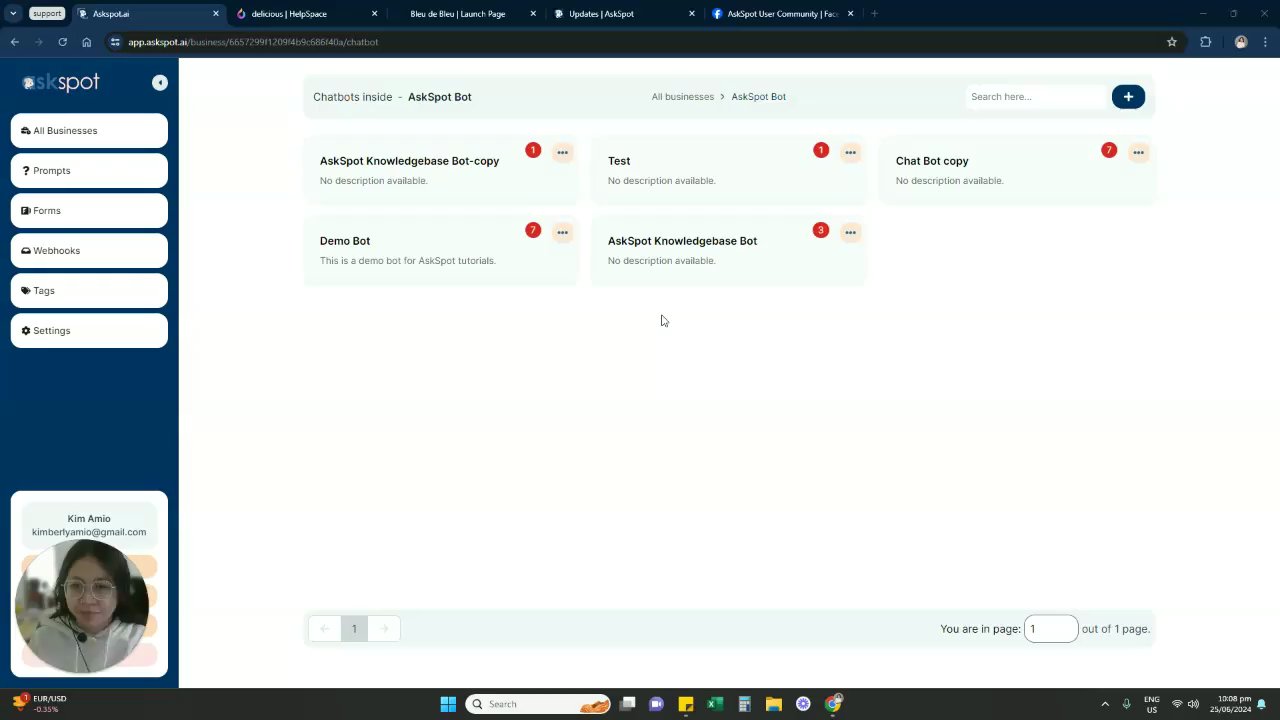
Task: Go to Forms in the sidebar
Action: (x=89, y=211)
